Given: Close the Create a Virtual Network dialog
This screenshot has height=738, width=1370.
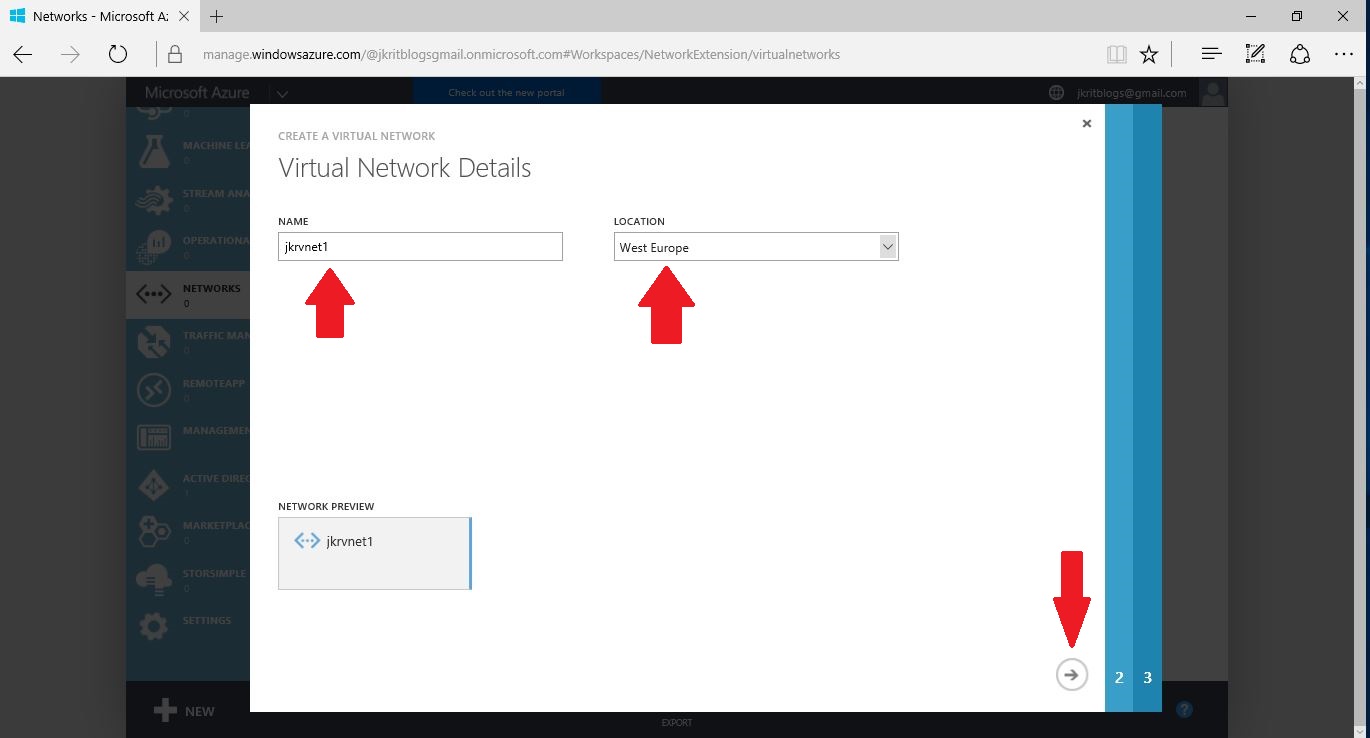Looking at the screenshot, I should [x=1087, y=124].
